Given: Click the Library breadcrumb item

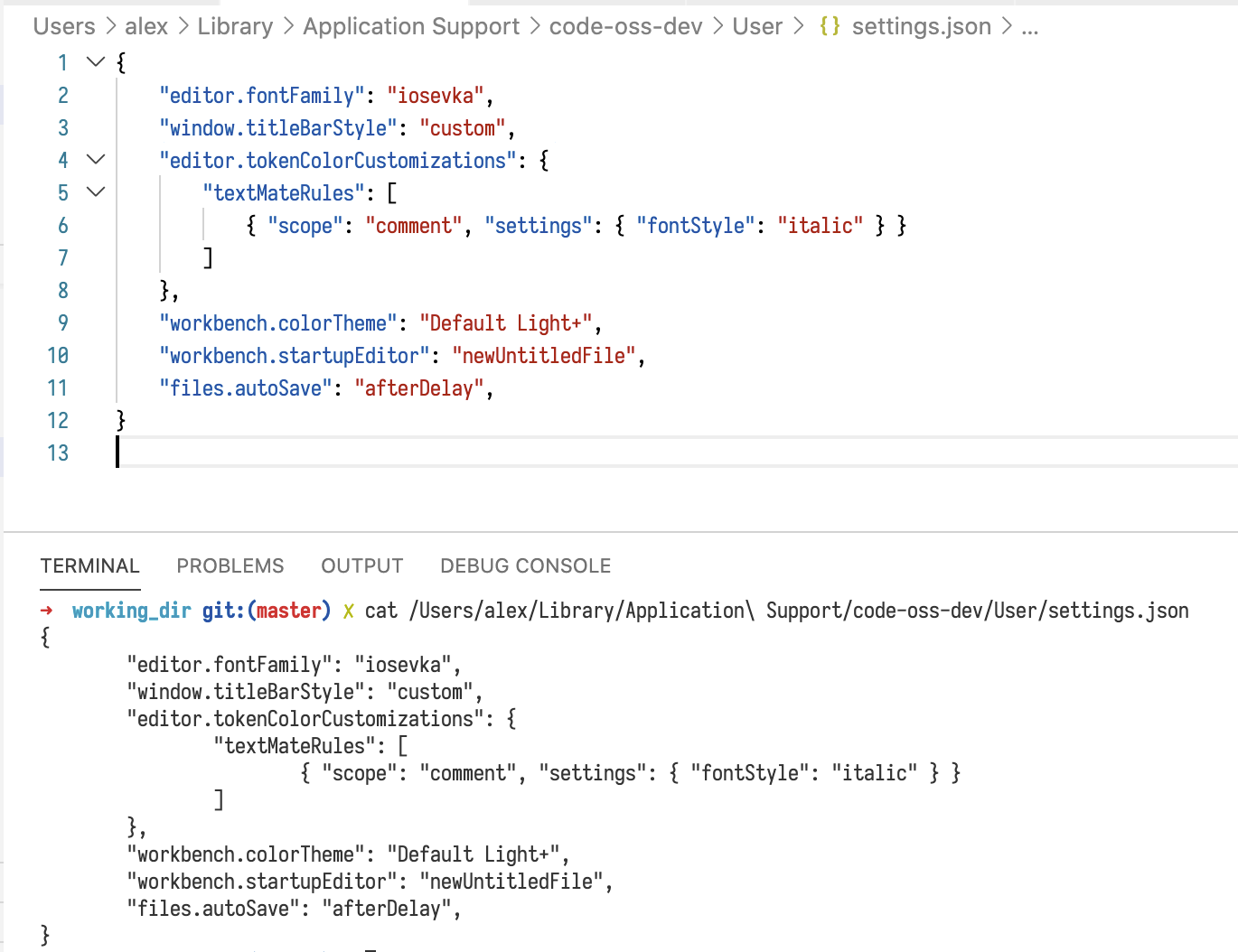Looking at the screenshot, I should click(235, 26).
